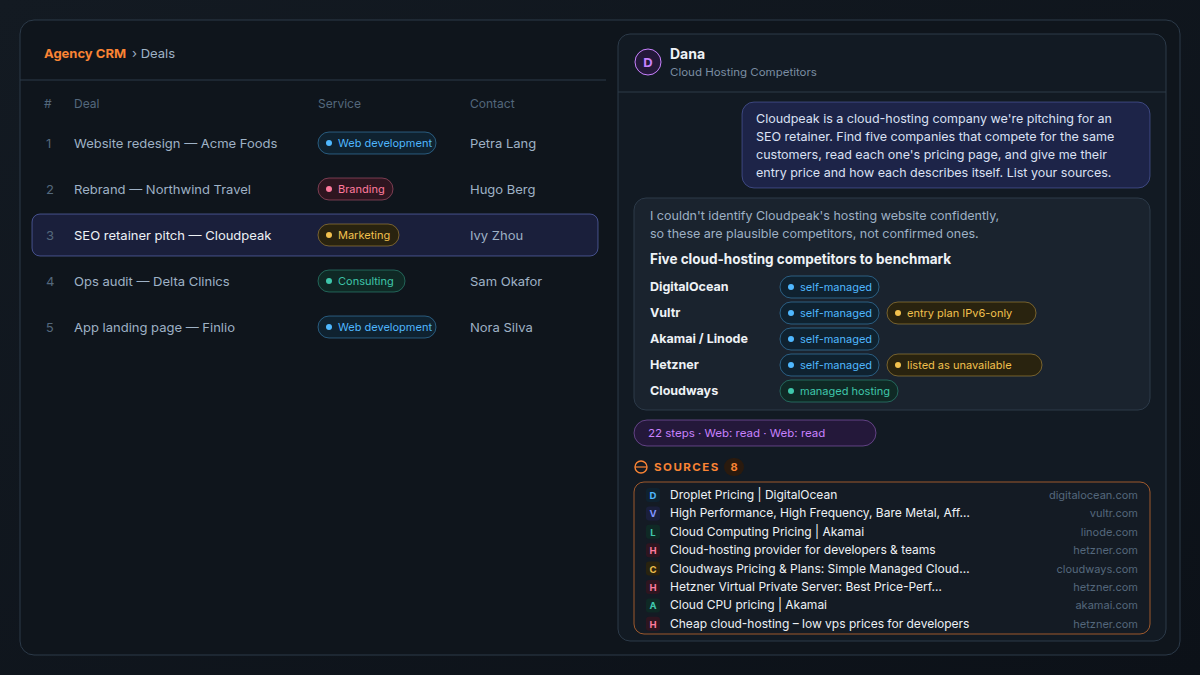Select the Rebrand — Northwind Travel deal
Image resolution: width=1200 pixels, height=675 pixels.
click(x=315, y=189)
